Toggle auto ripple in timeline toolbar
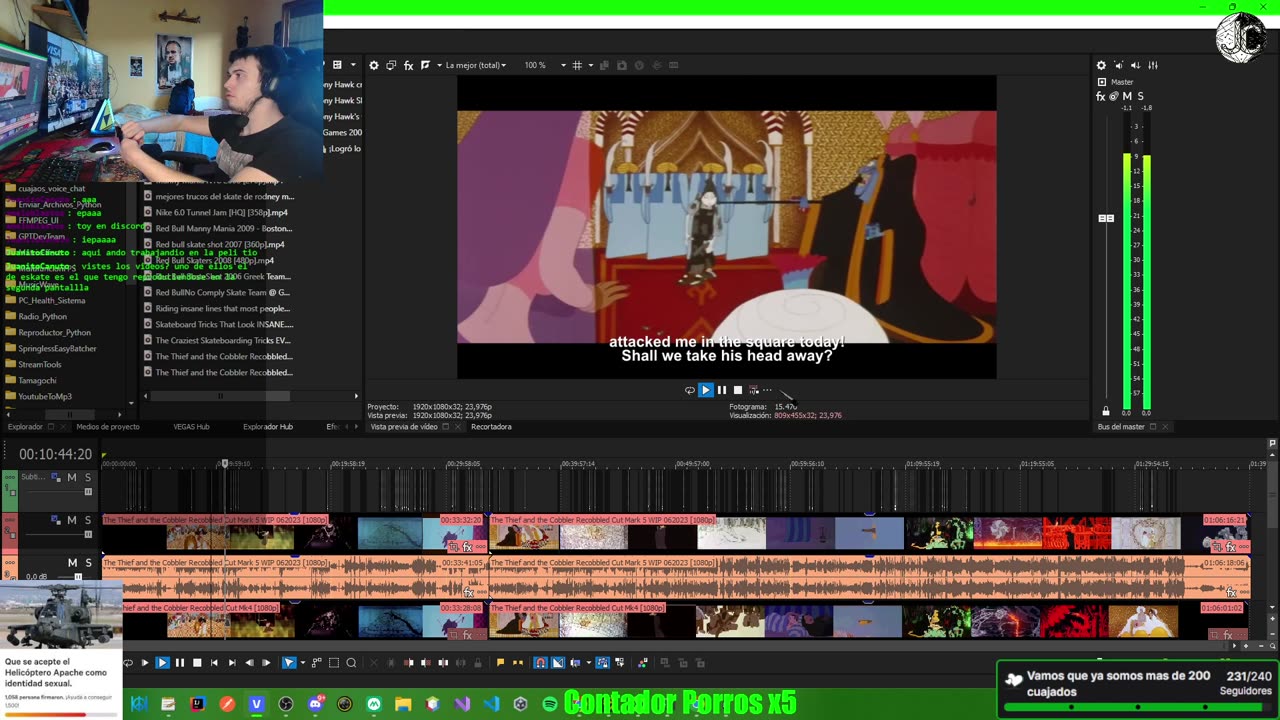Viewport: 1280px width, 720px height. pyautogui.click(x=575, y=663)
